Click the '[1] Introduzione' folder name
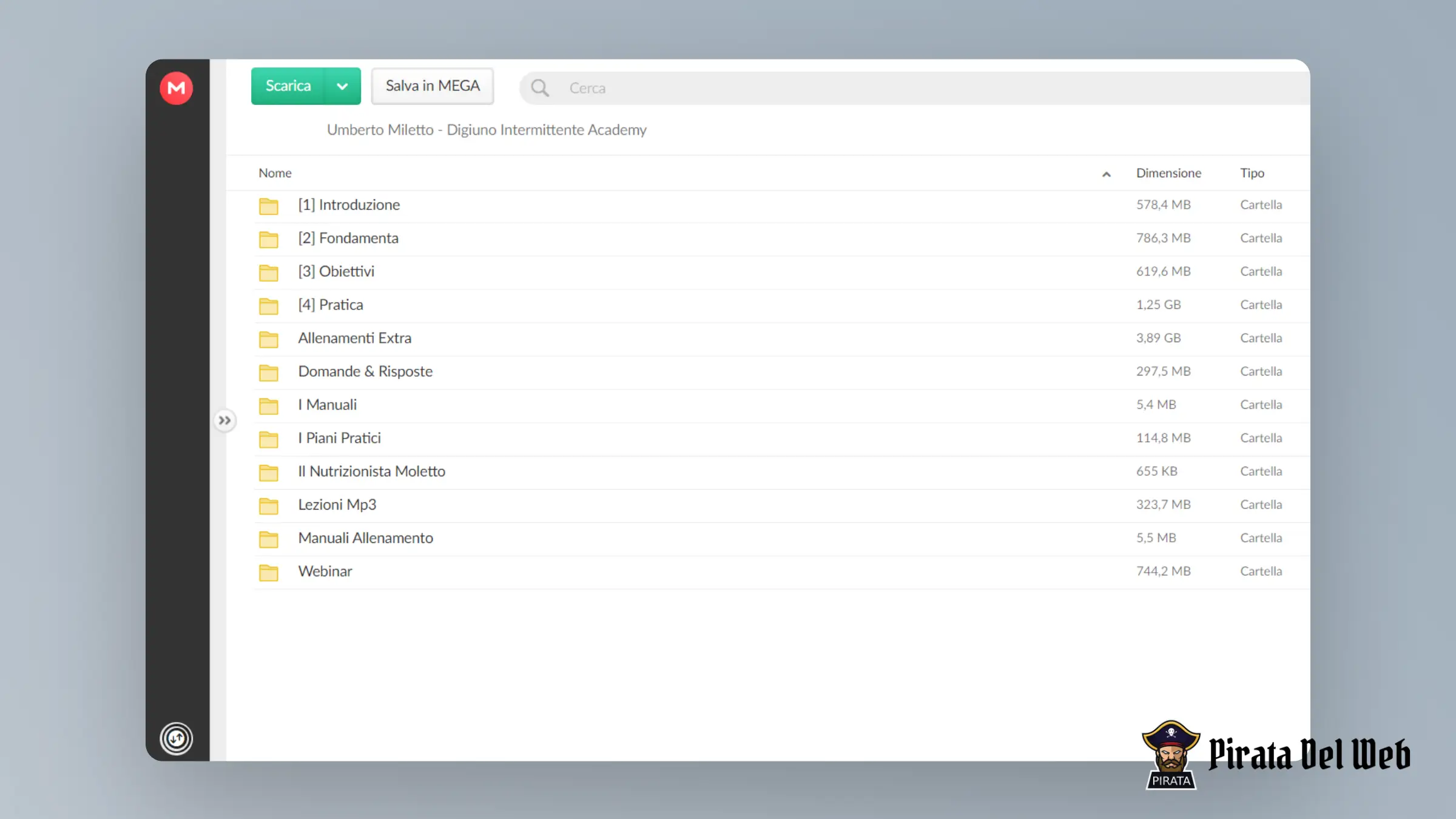The image size is (1456, 819). (349, 205)
